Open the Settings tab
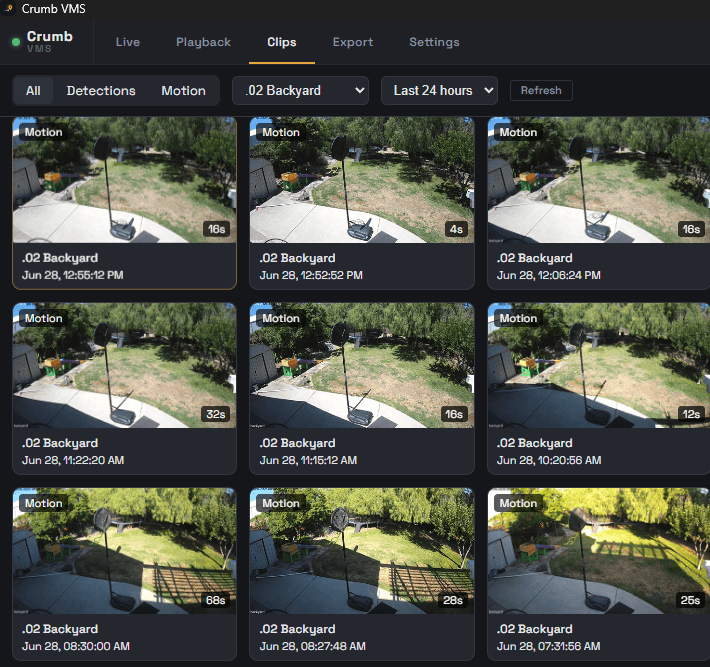710x667 pixels. pos(434,42)
